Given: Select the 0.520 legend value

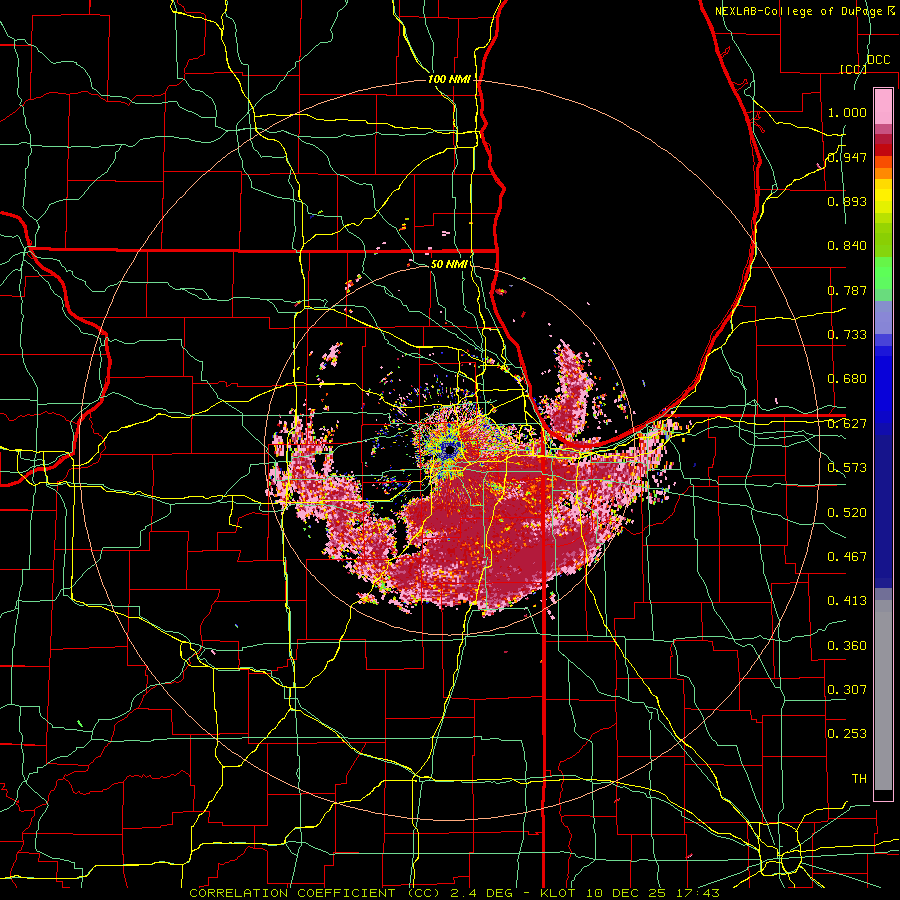Looking at the screenshot, I should coord(847,513).
